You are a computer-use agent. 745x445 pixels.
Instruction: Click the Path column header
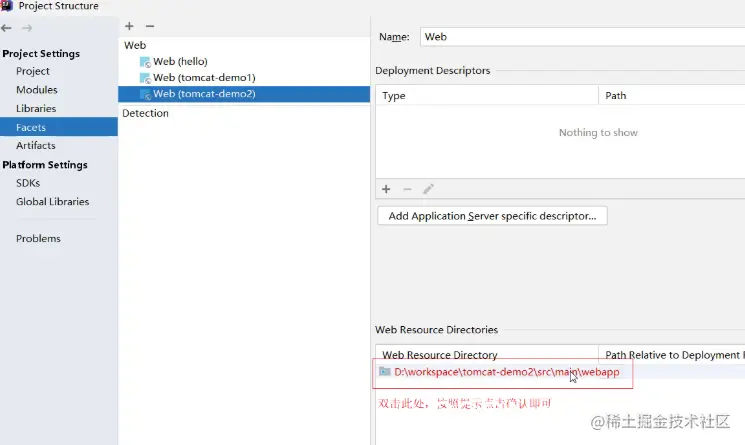point(672,95)
